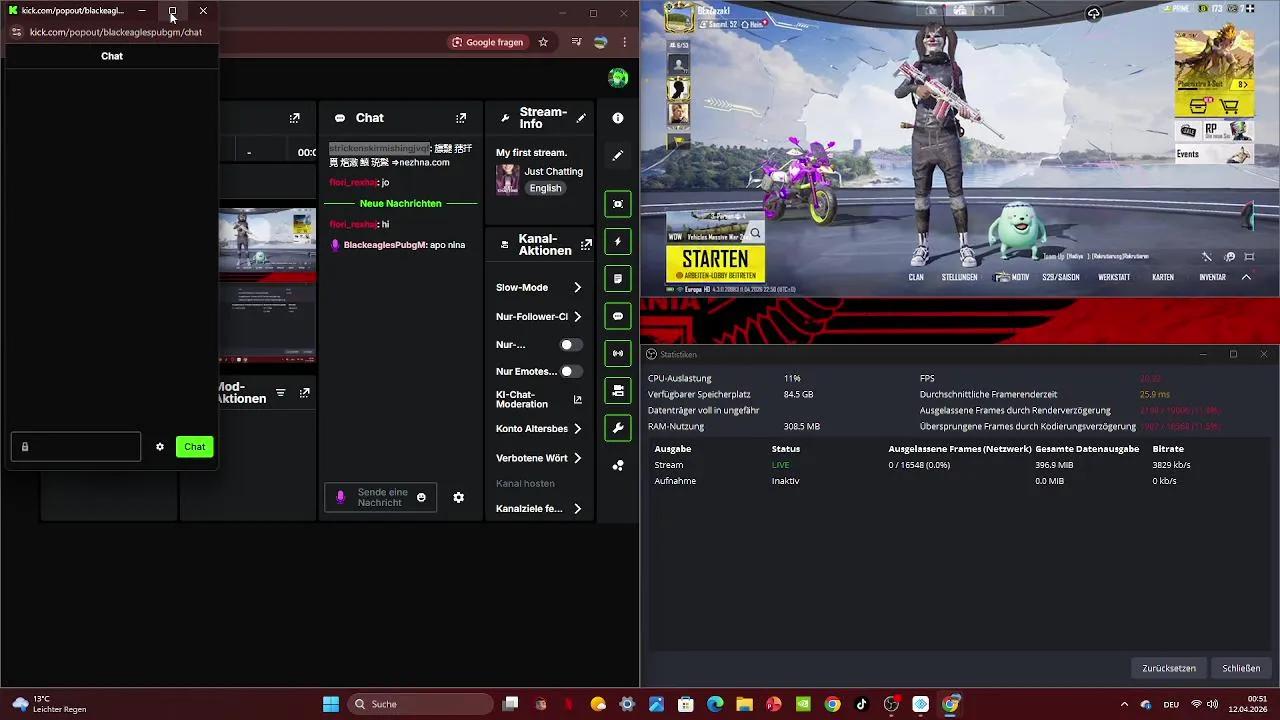Open Events banner in PUBG lobby

click(x=1214, y=154)
